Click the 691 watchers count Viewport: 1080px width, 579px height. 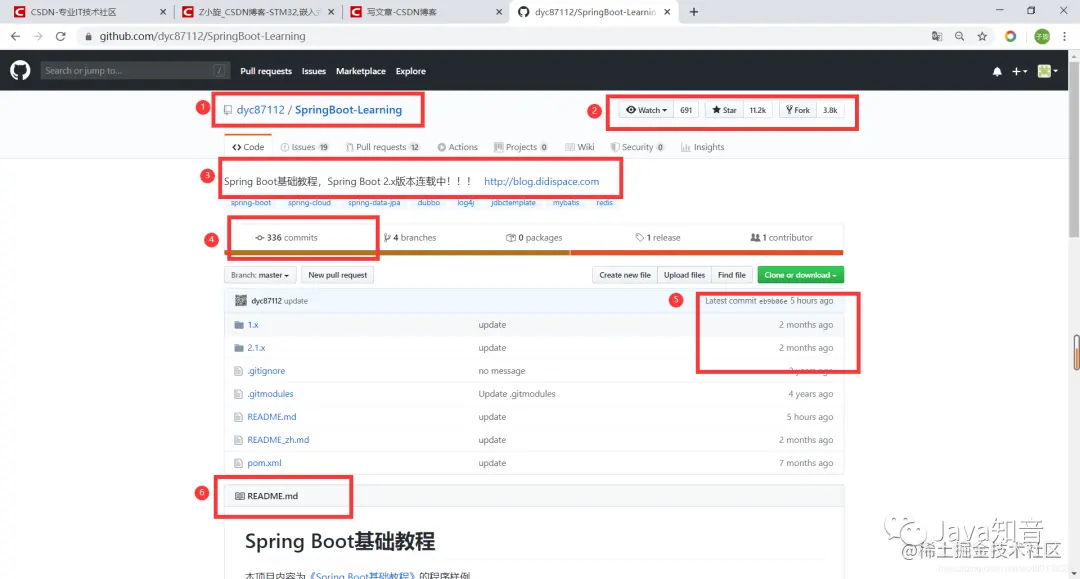pyautogui.click(x=686, y=110)
